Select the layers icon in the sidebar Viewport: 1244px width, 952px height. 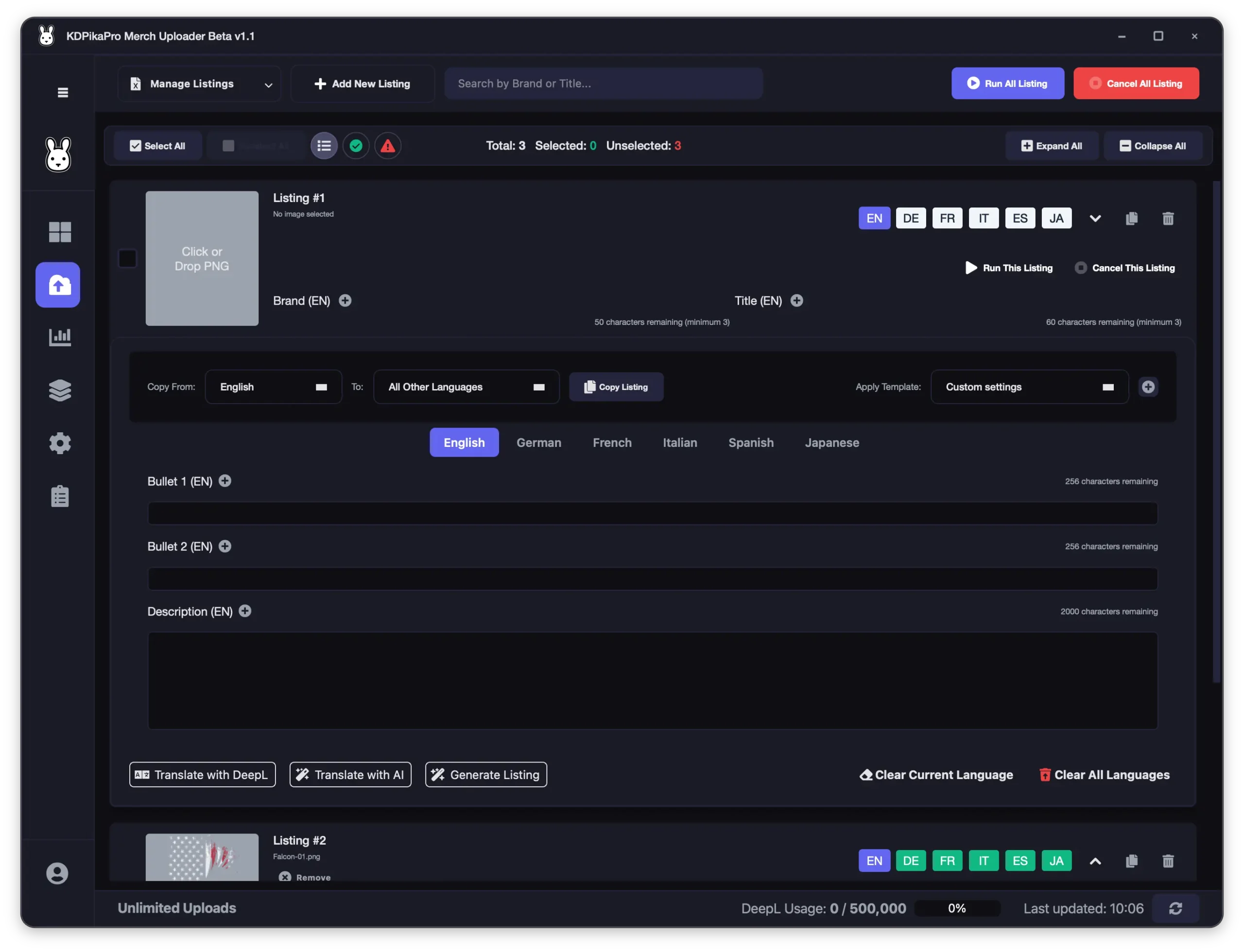pos(60,390)
